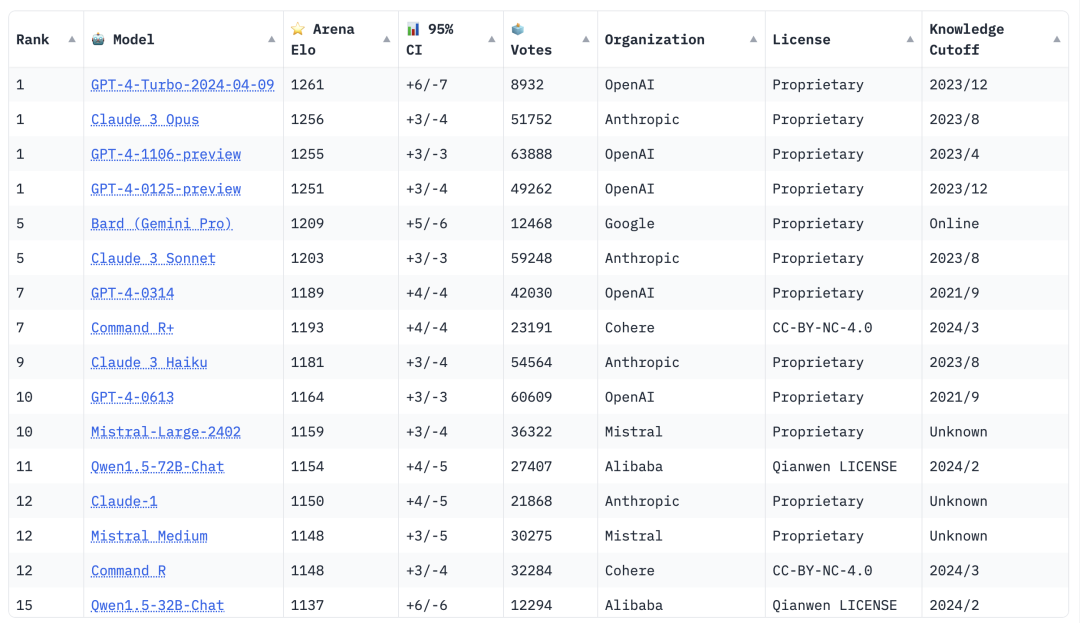1080x623 pixels.
Task: Sort by License column arrow
Action: (910, 39)
